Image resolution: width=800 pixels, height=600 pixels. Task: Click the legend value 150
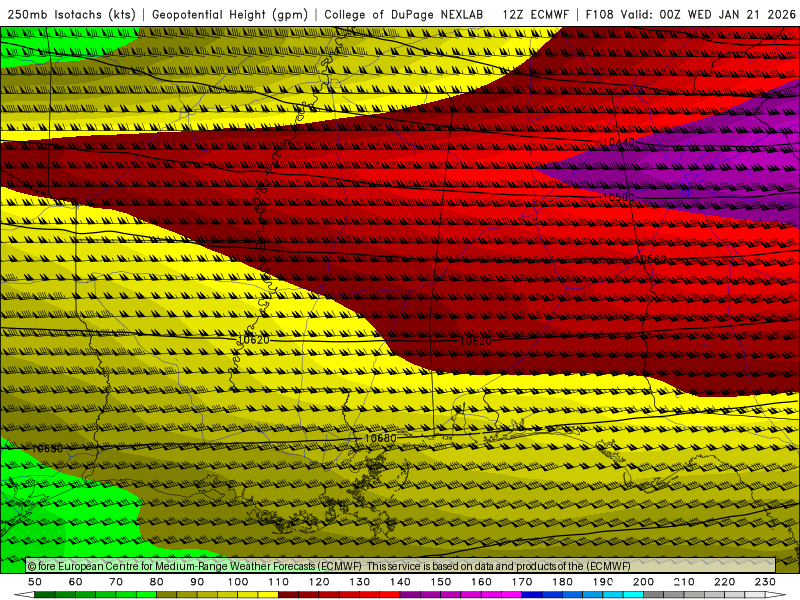(x=440, y=582)
